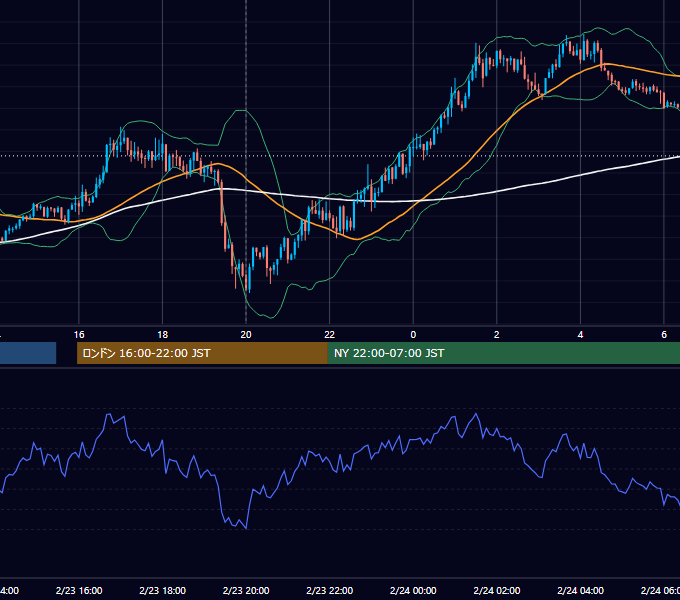Click the 2/23 16:00 label on oscillator axis
Screen dimensions: 680x600
coord(79,590)
